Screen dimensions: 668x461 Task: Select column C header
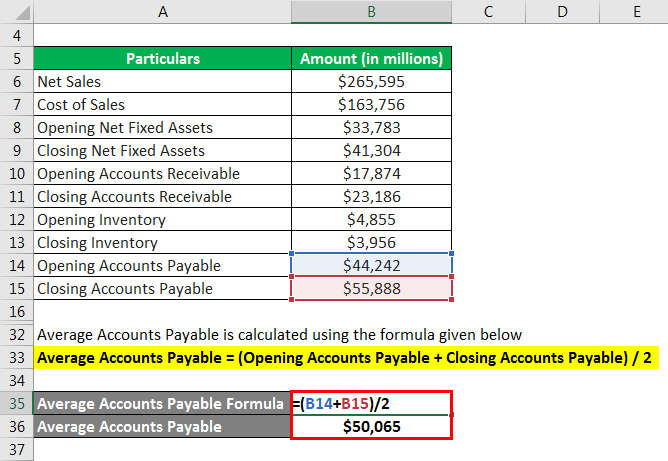(x=489, y=12)
